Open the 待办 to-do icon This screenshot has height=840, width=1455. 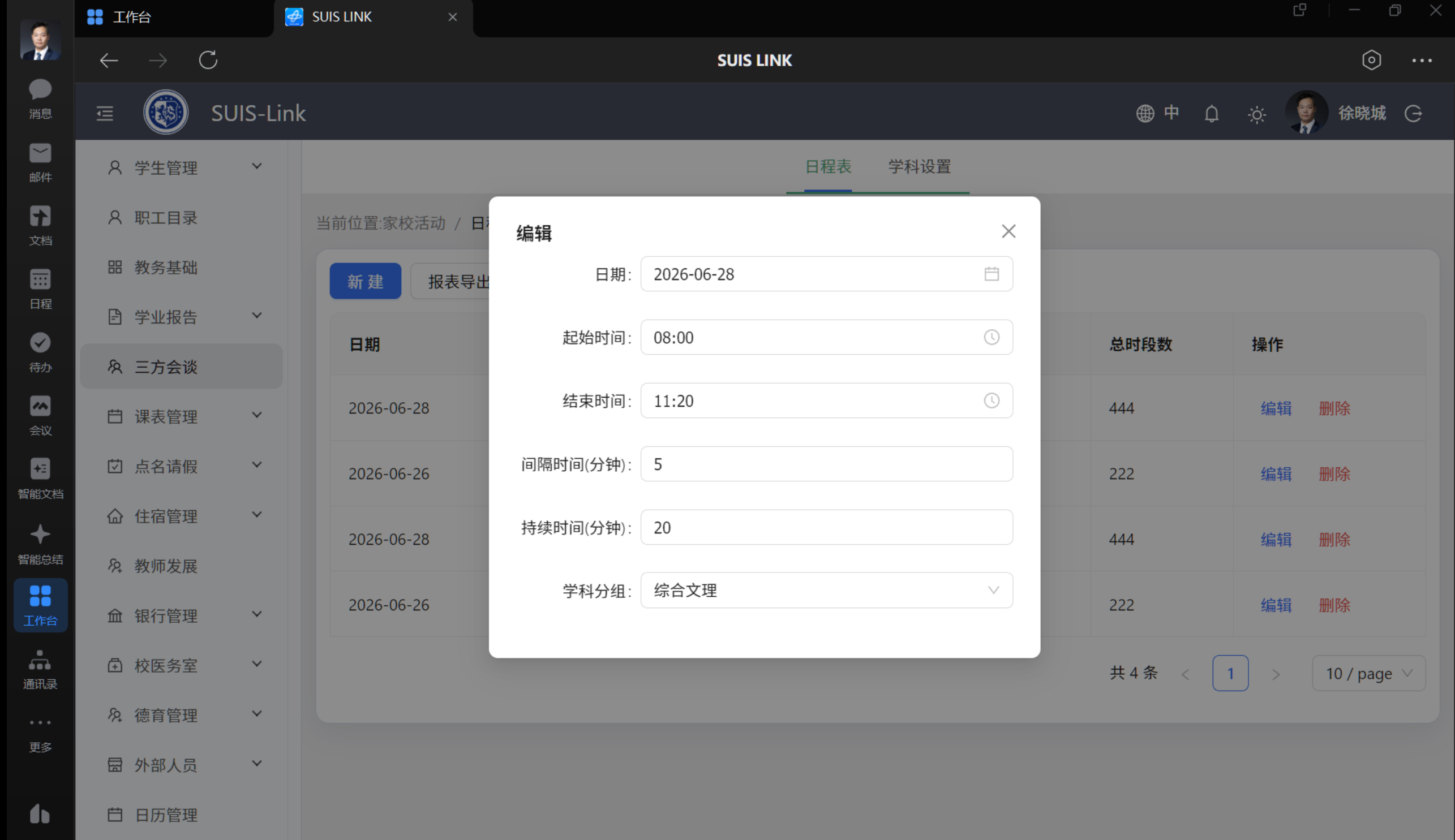pyautogui.click(x=40, y=352)
